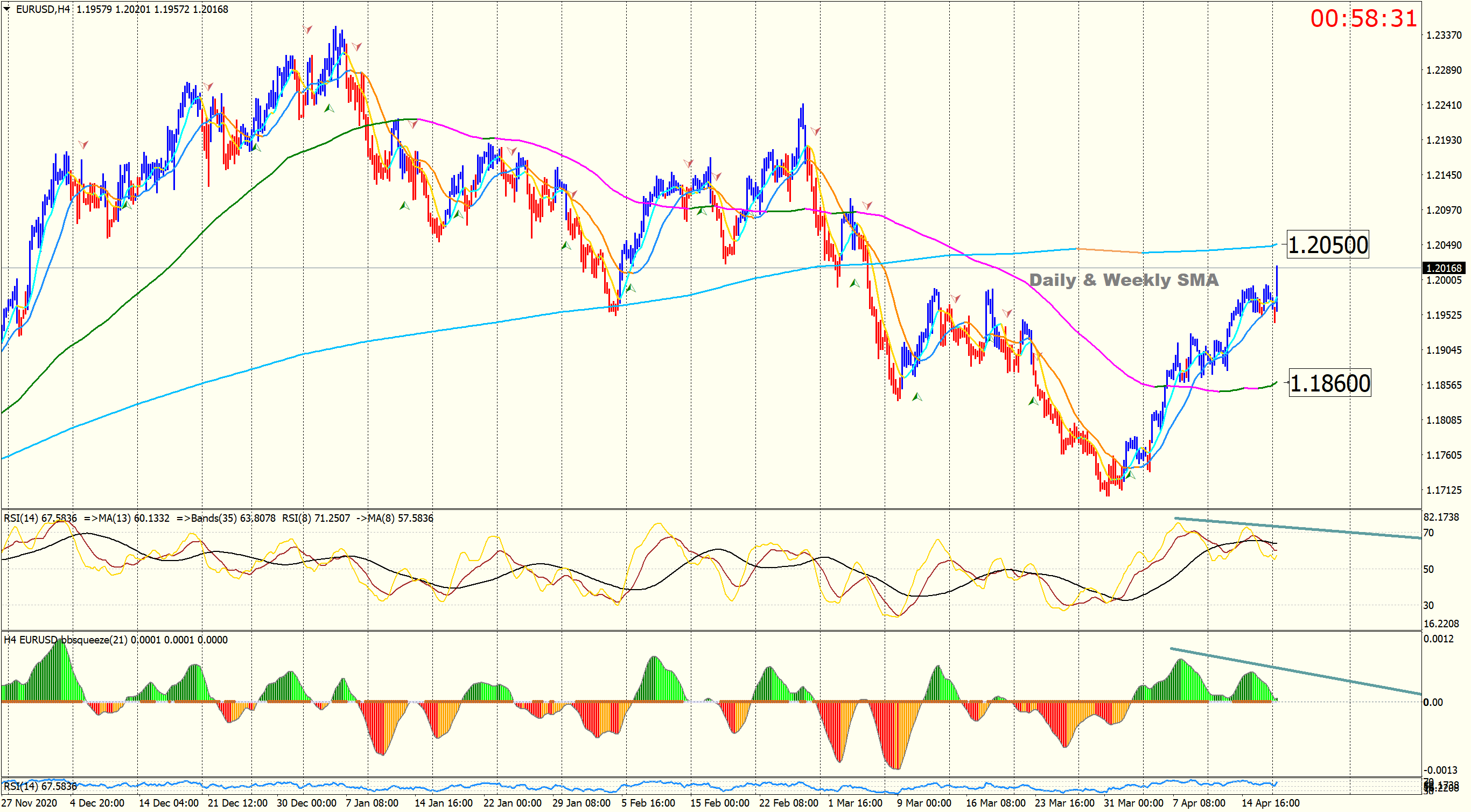This screenshot has width=1471, height=812.
Task: Click the green arrow under the 5 Feb low
Action: [x=631, y=288]
